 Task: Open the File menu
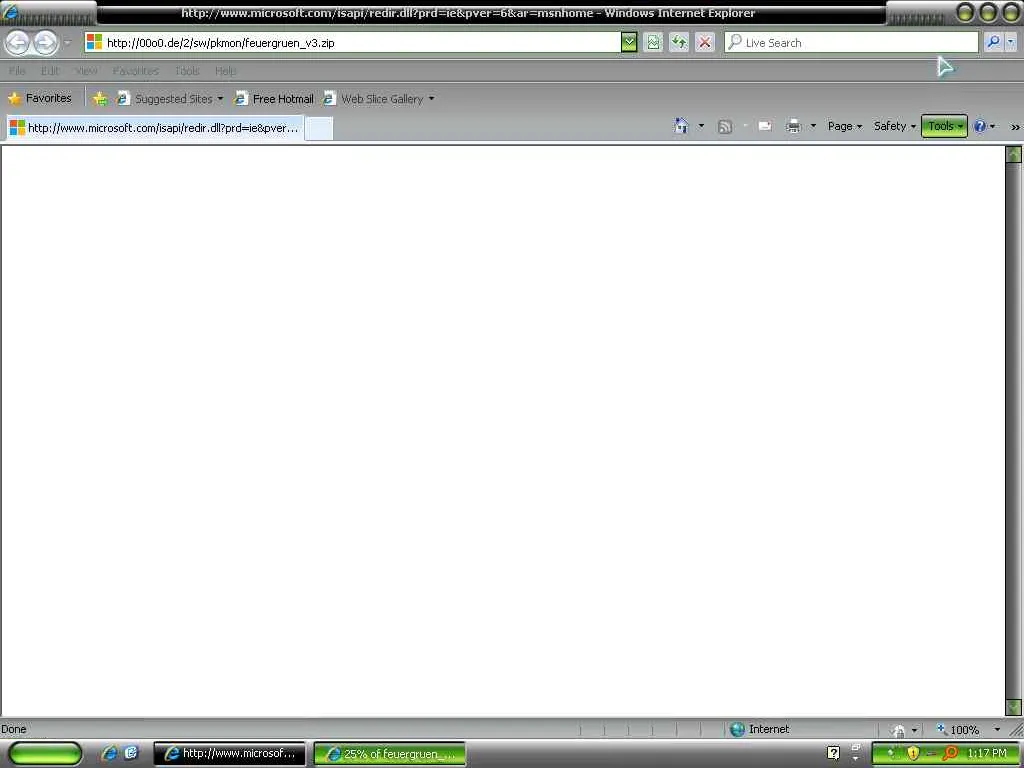18,71
